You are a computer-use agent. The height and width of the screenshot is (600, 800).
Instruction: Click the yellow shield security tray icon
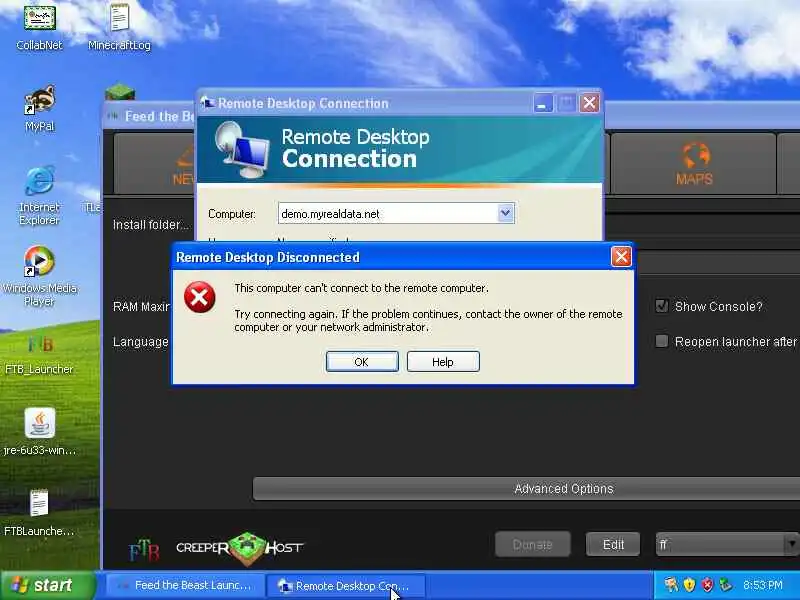pos(689,585)
